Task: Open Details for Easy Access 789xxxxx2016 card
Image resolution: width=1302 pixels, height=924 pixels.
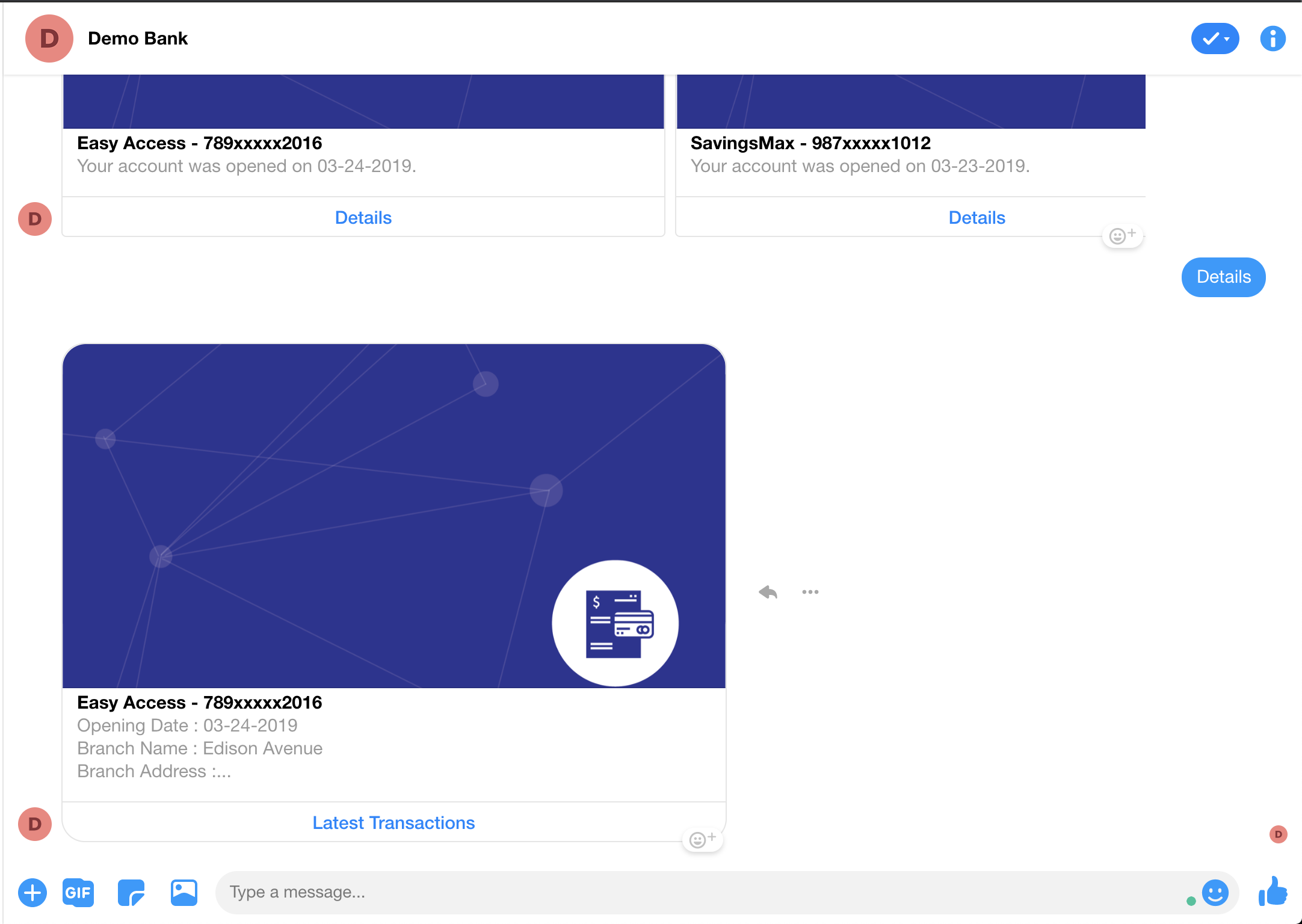Action: click(363, 218)
